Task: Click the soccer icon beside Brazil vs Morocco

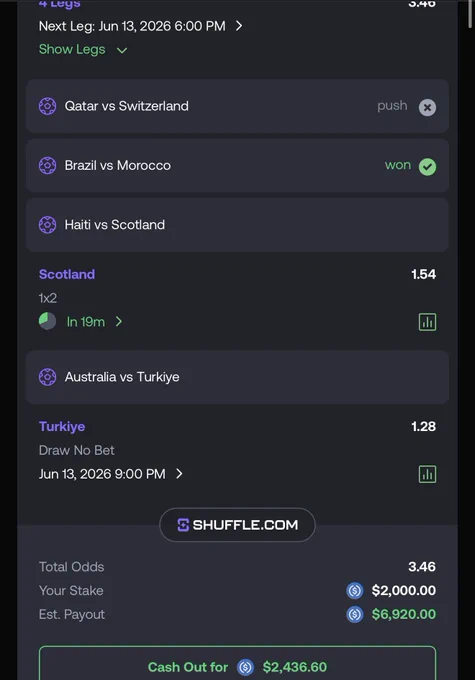Action: [47, 165]
